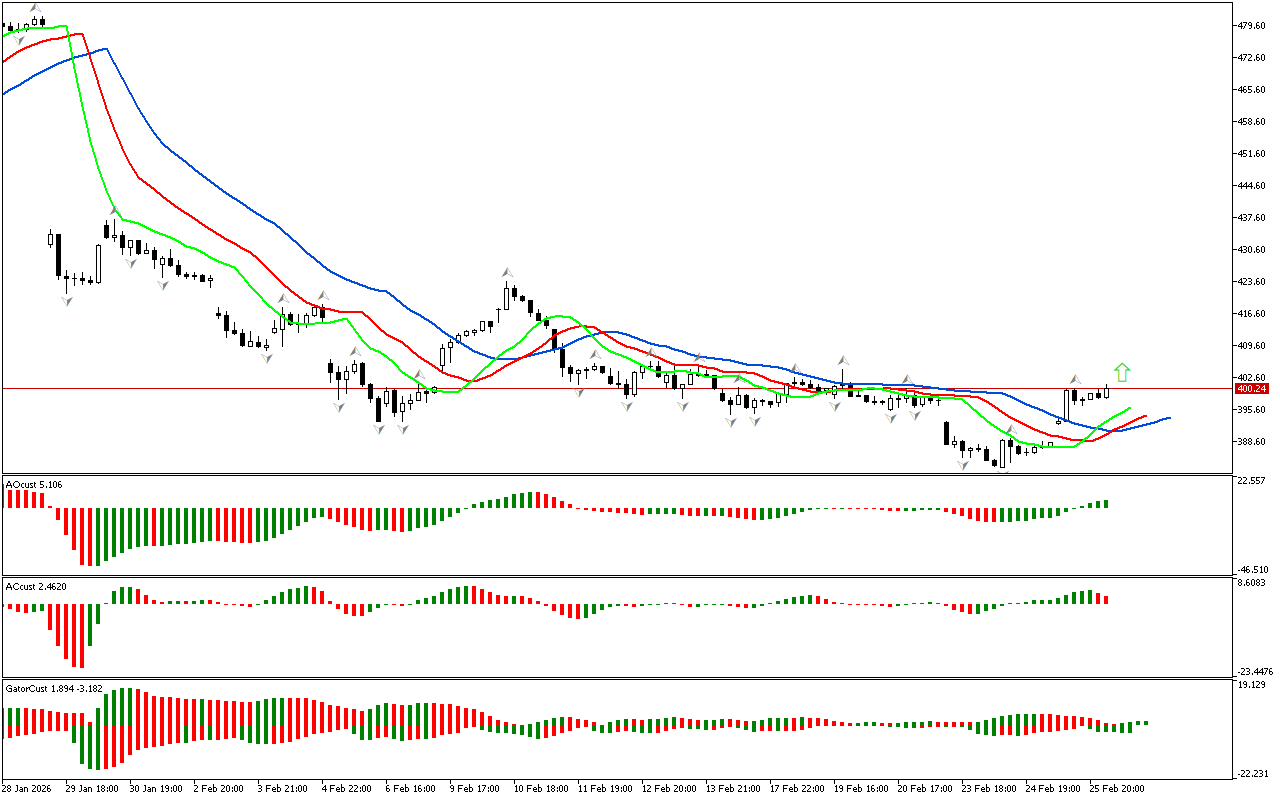Select the 25 Feb 20:00 time label
This screenshot has height=800, width=1280.
point(1116,788)
